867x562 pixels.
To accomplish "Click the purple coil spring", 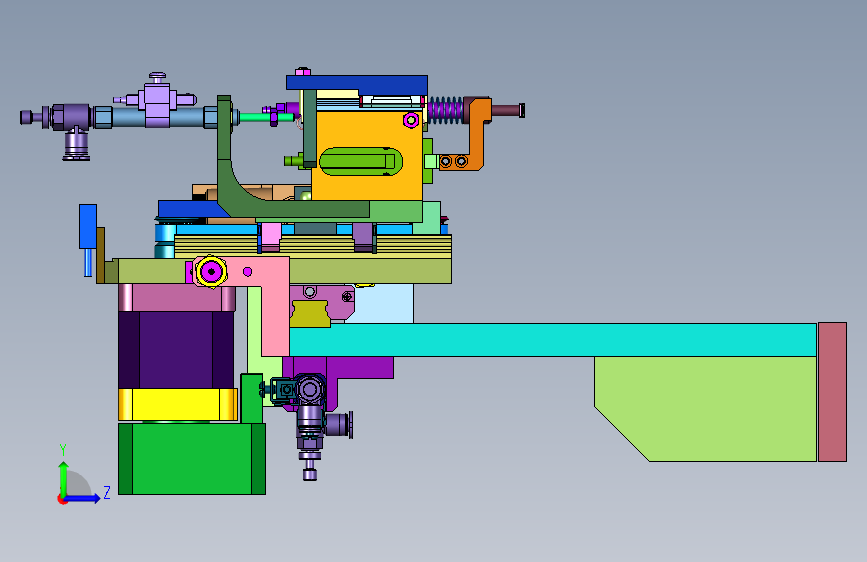I will coord(446,110).
